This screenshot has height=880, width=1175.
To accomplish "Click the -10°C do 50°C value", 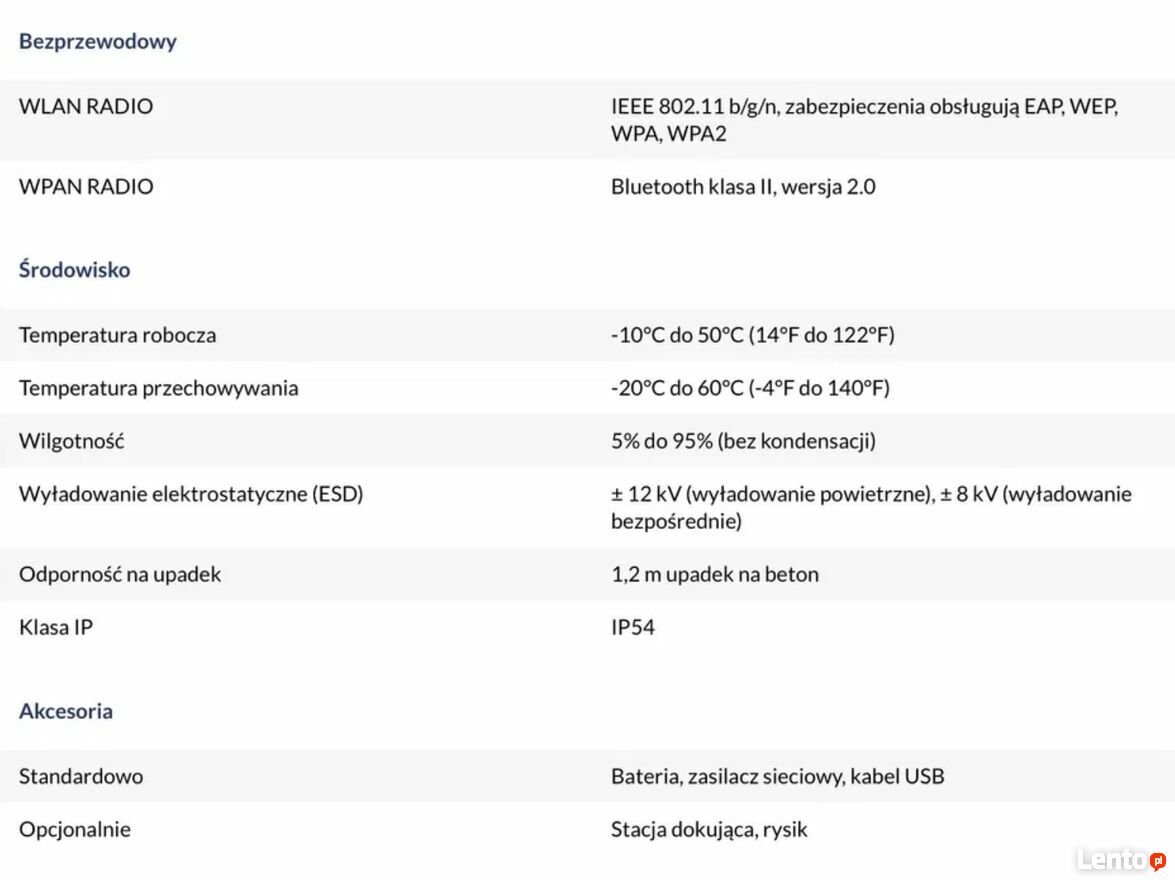I will 752,335.
